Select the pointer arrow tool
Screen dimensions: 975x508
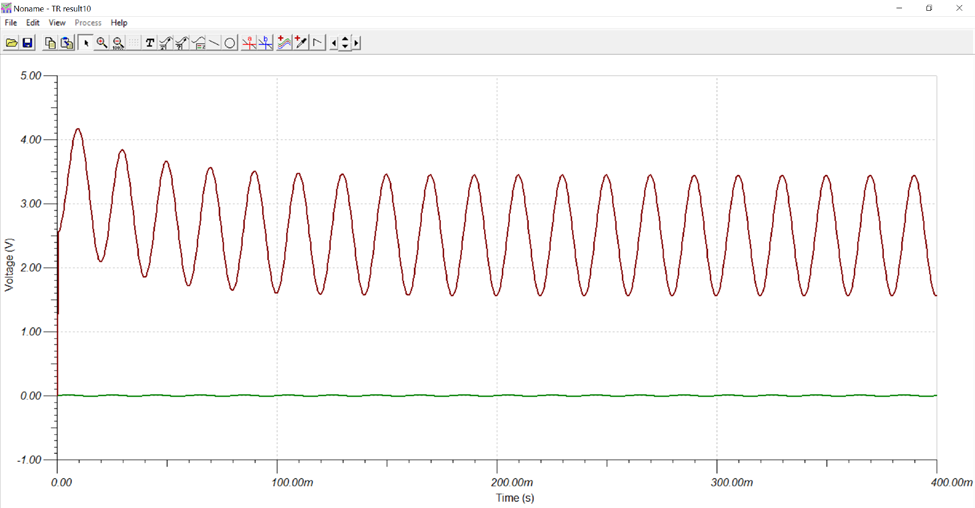coord(86,43)
